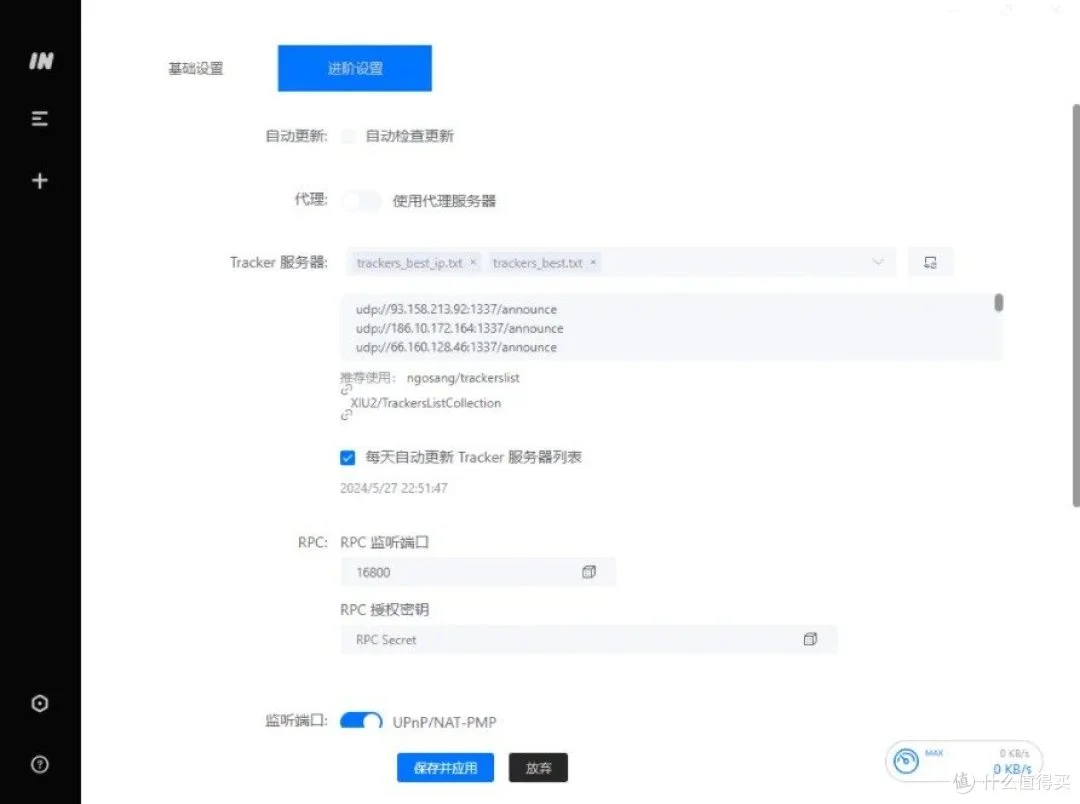
Task: Remove the trackers_best_ip.txt tag
Action: point(473,263)
